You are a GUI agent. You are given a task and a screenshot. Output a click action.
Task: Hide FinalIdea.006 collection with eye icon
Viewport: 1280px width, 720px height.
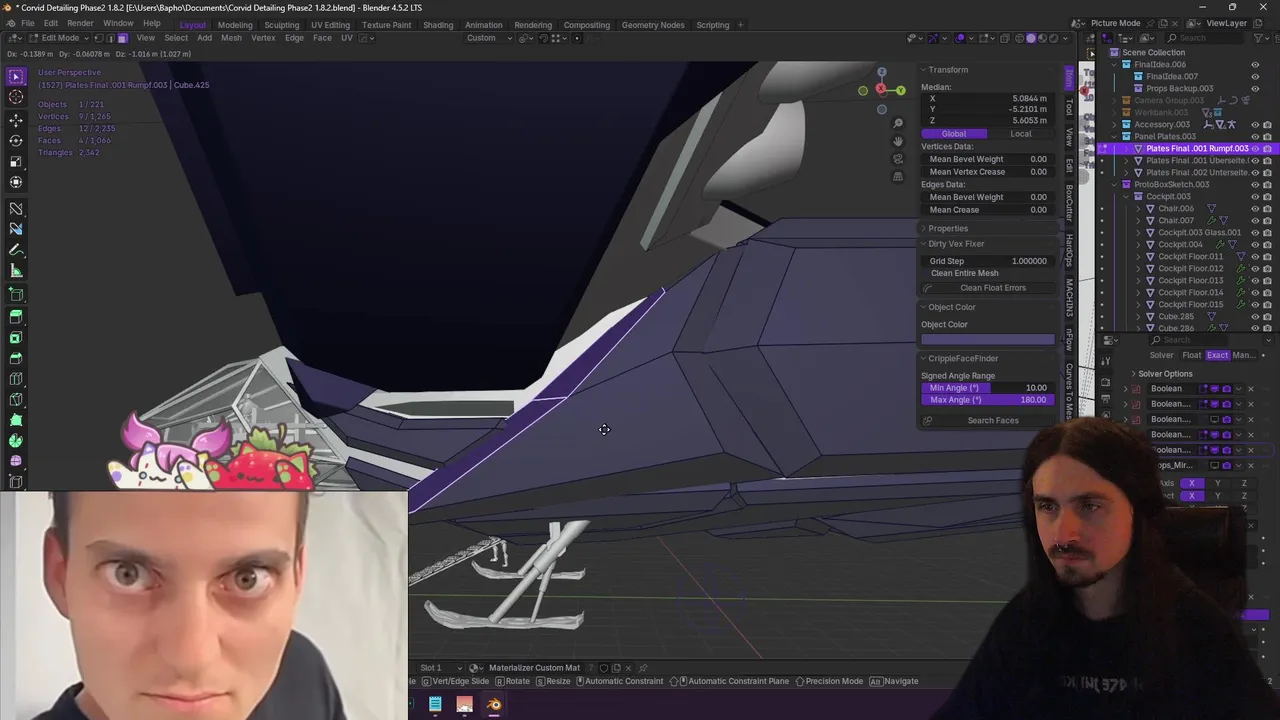(x=1255, y=64)
